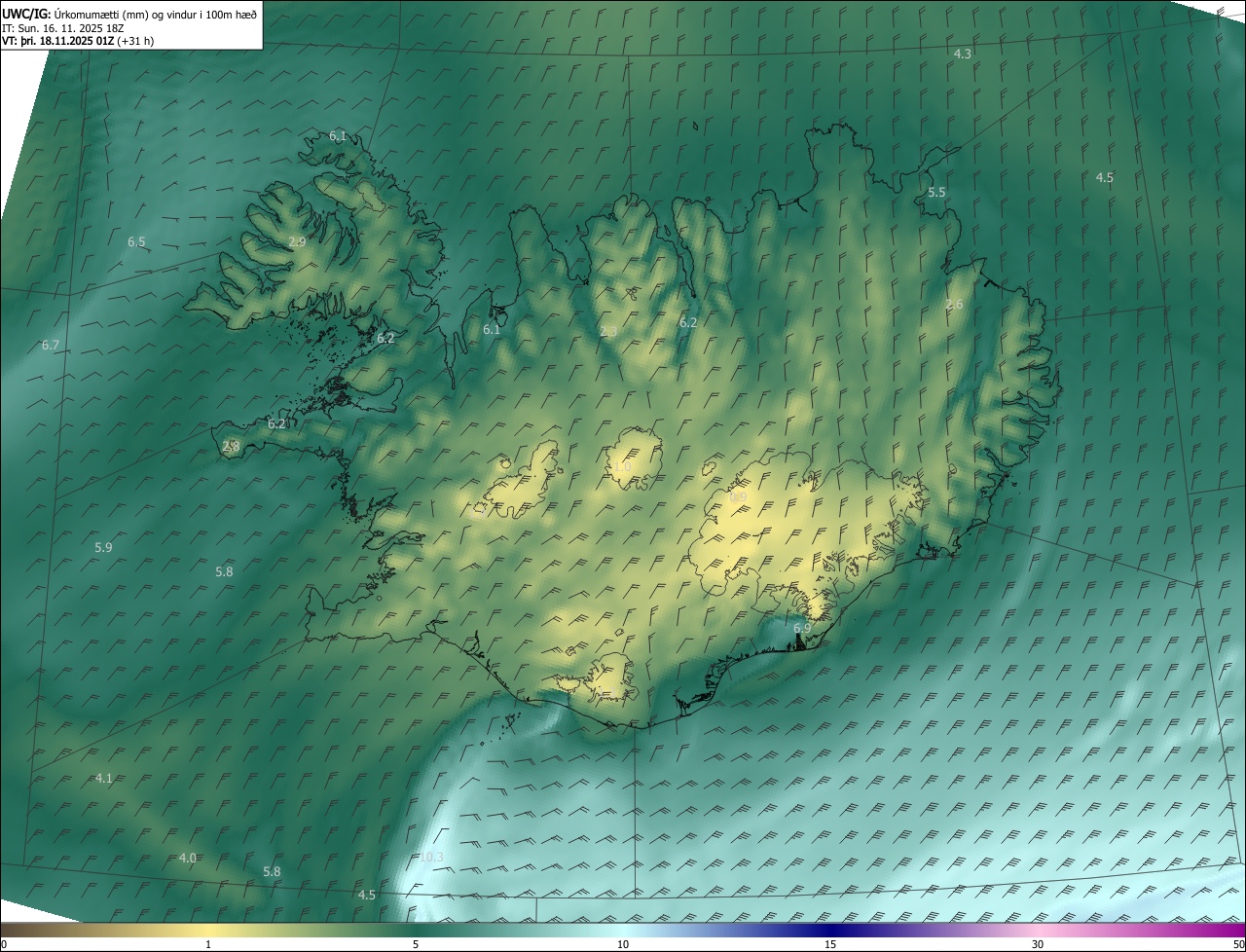The image size is (1246, 952).
Task: Pick the dark blue color at scale mark 15
Action: 830,930
